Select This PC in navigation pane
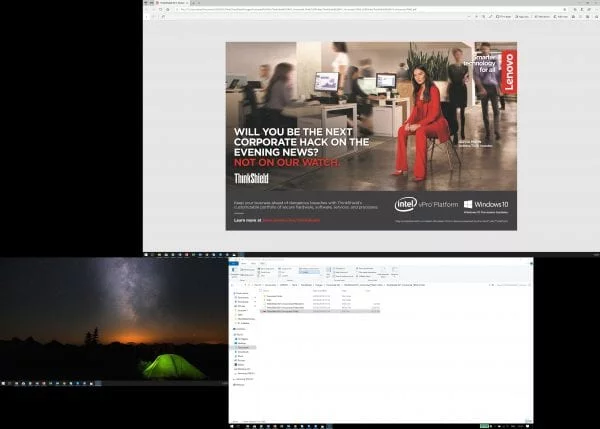 pyautogui.click(x=240, y=334)
